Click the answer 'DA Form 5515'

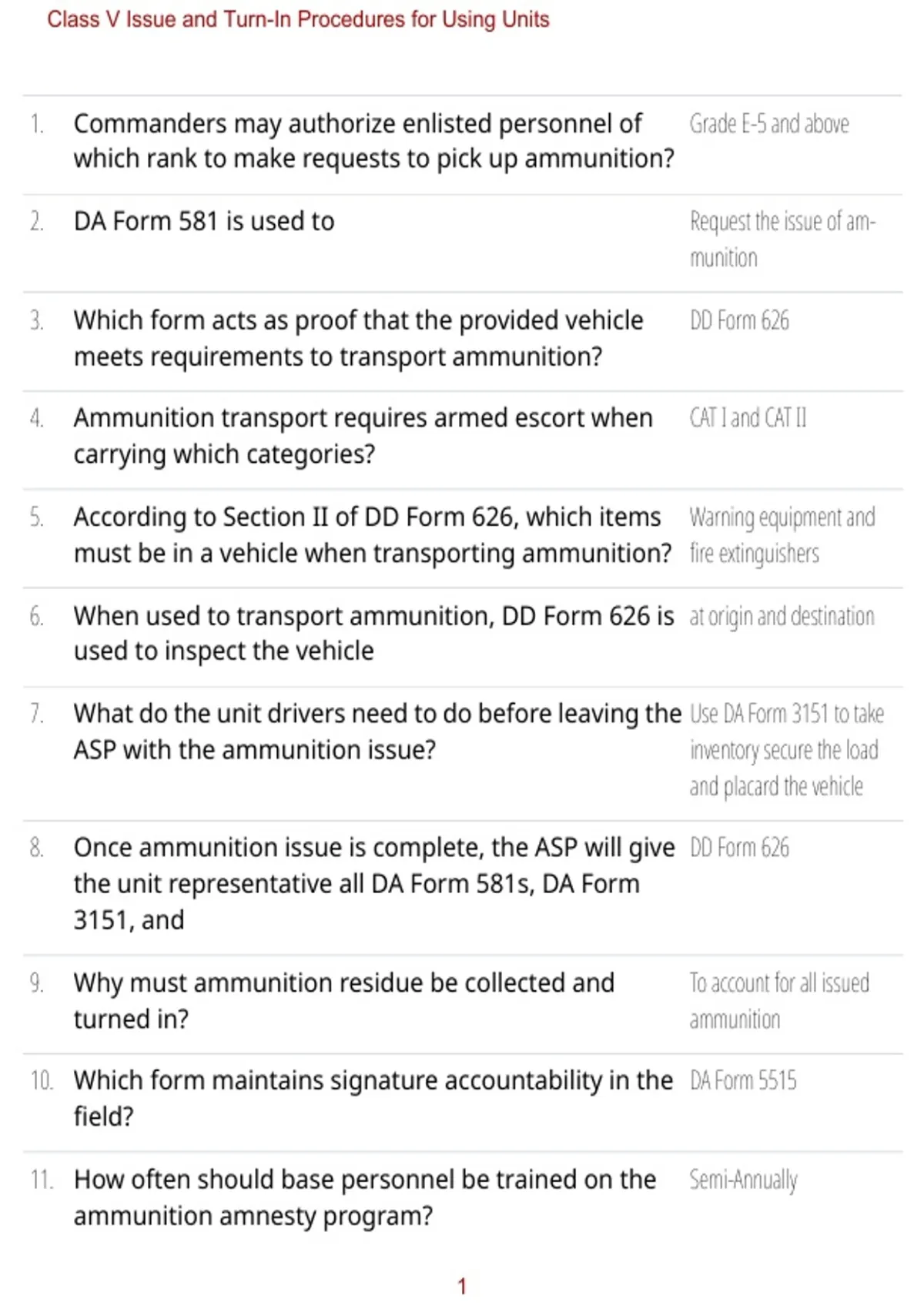[743, 1080]
